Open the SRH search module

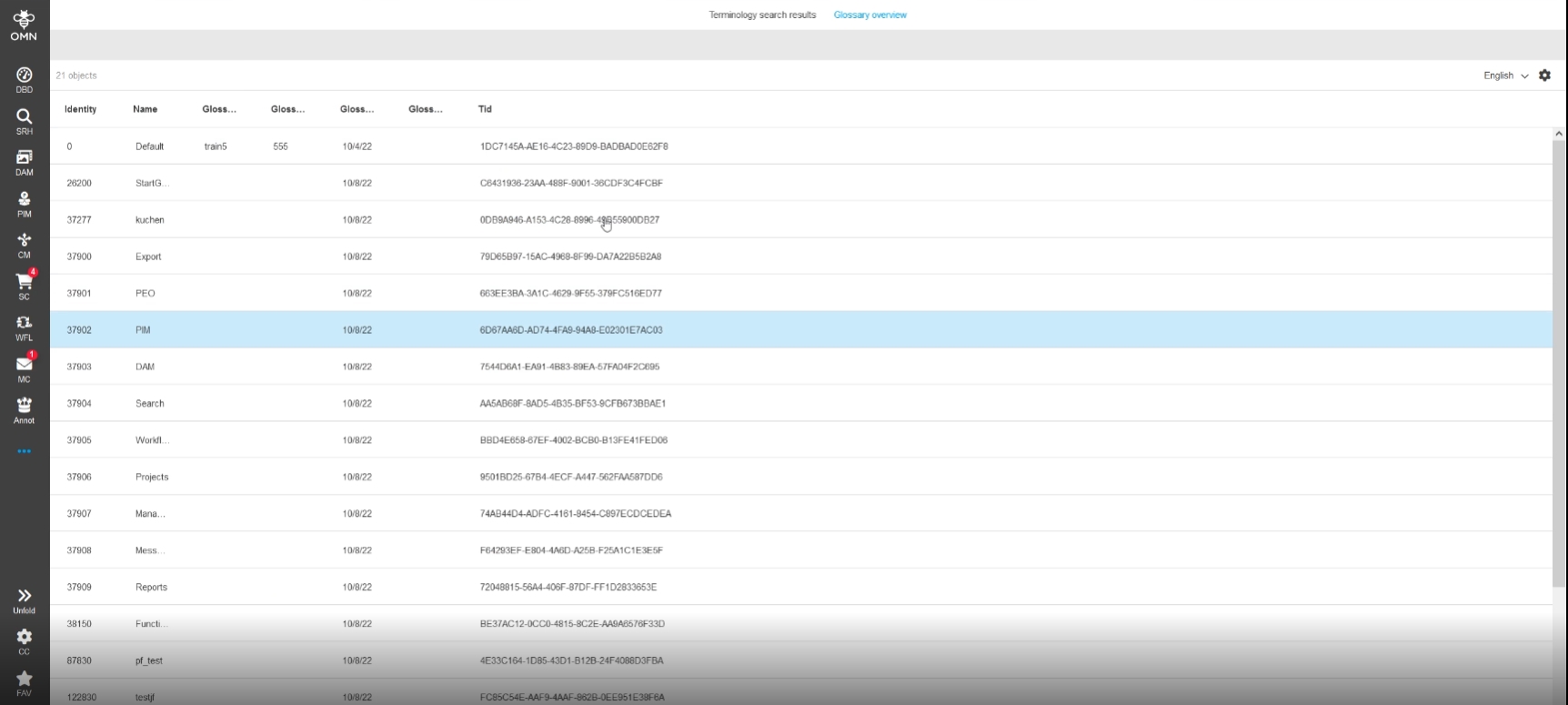tap(25, 122)
